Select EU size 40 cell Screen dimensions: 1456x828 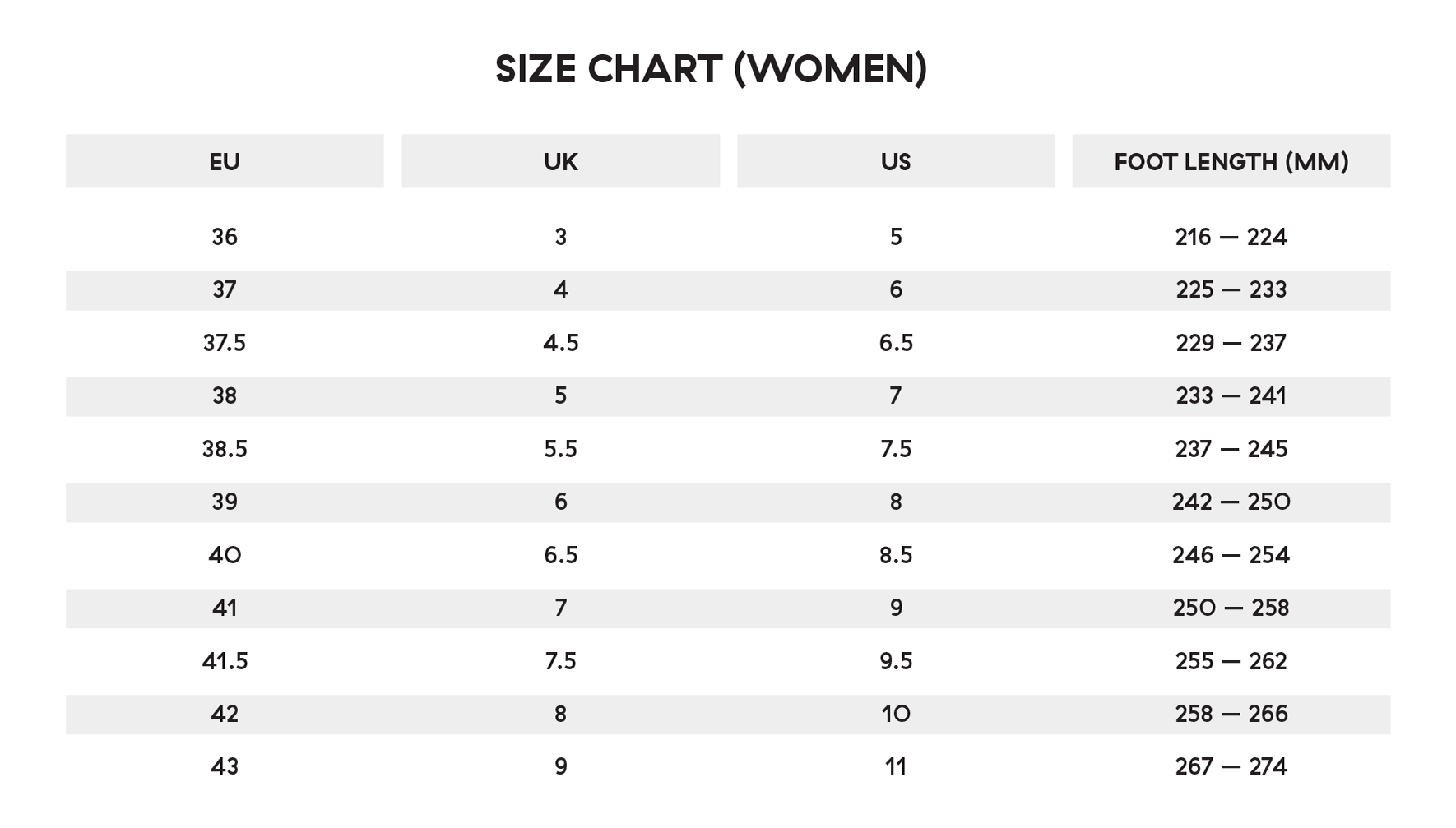(225, 555)
